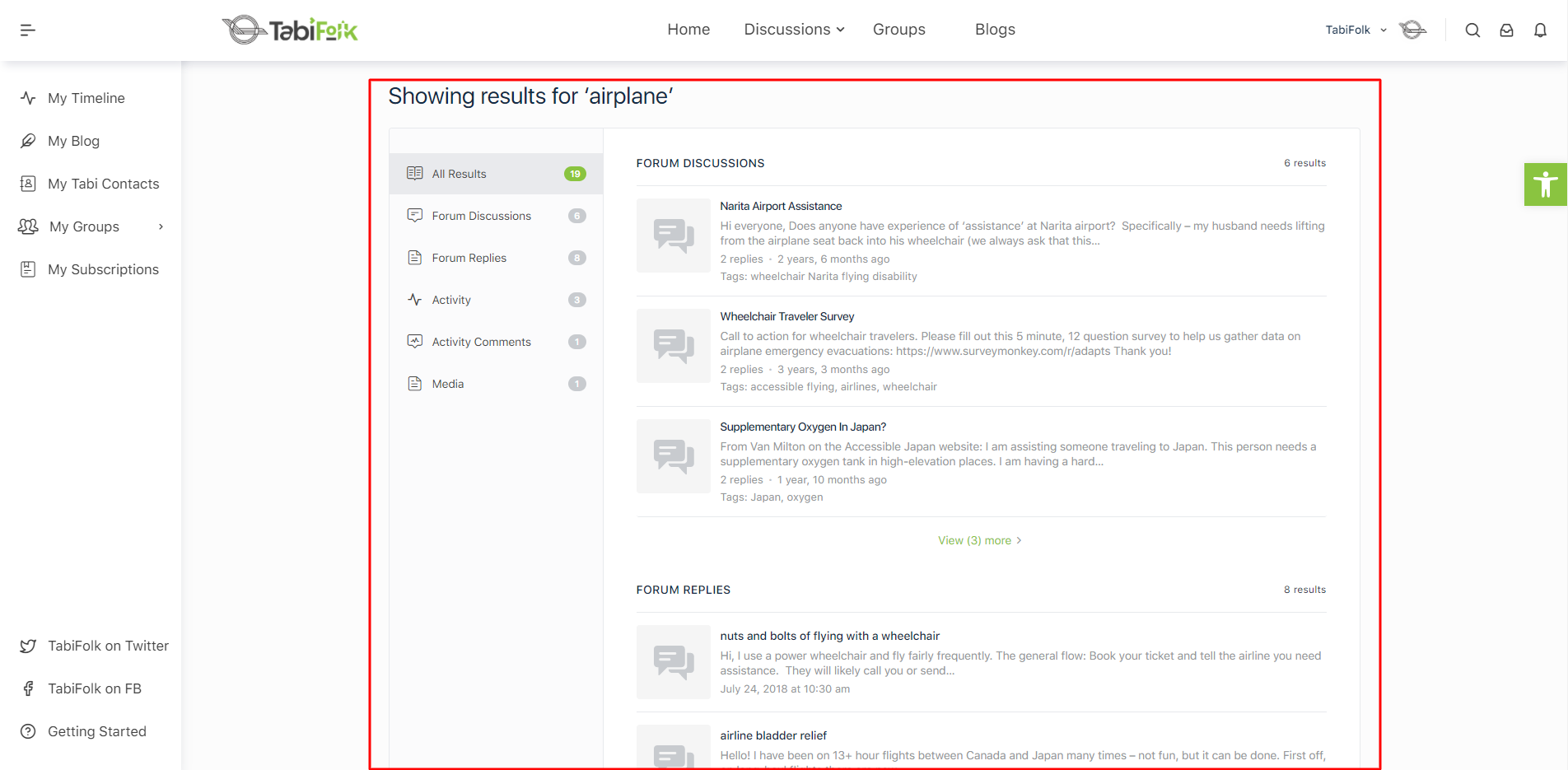The height and width of the screenshot is (770, 1568).
Task: Click View (3) more discussions link
Action: tap(980, 540)
